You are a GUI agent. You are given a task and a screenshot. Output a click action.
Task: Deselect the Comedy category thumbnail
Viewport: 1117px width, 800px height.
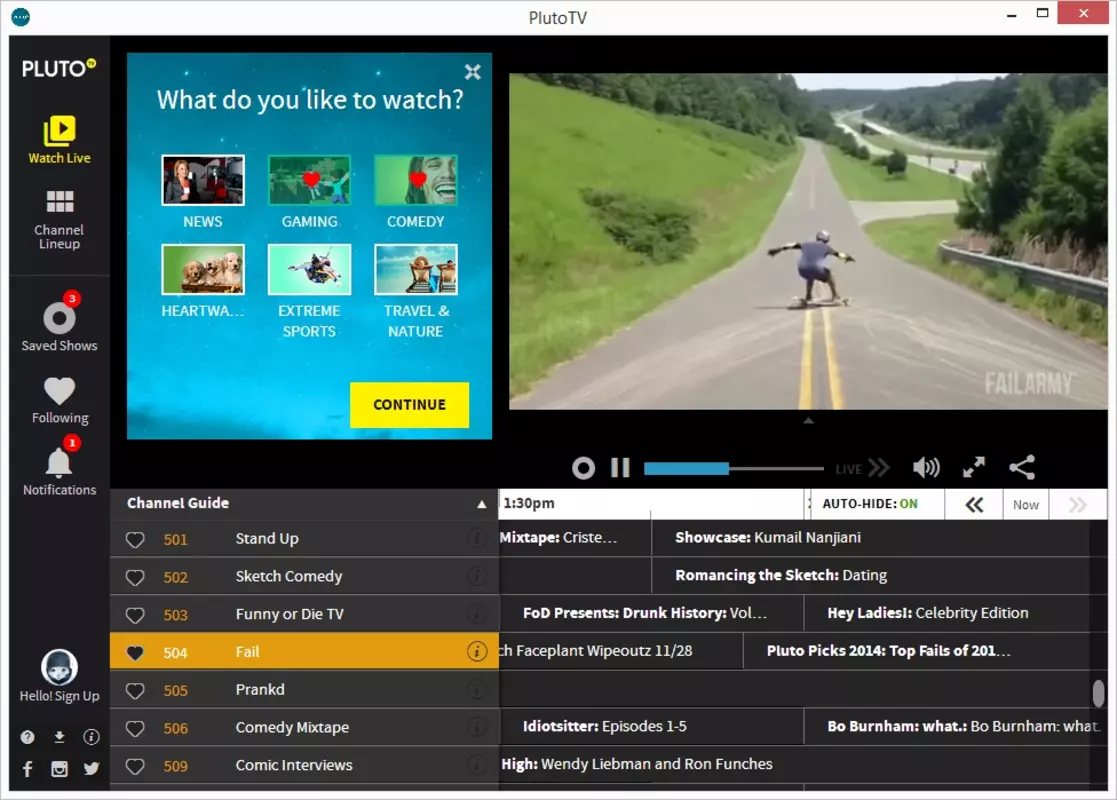coord(415,180)
